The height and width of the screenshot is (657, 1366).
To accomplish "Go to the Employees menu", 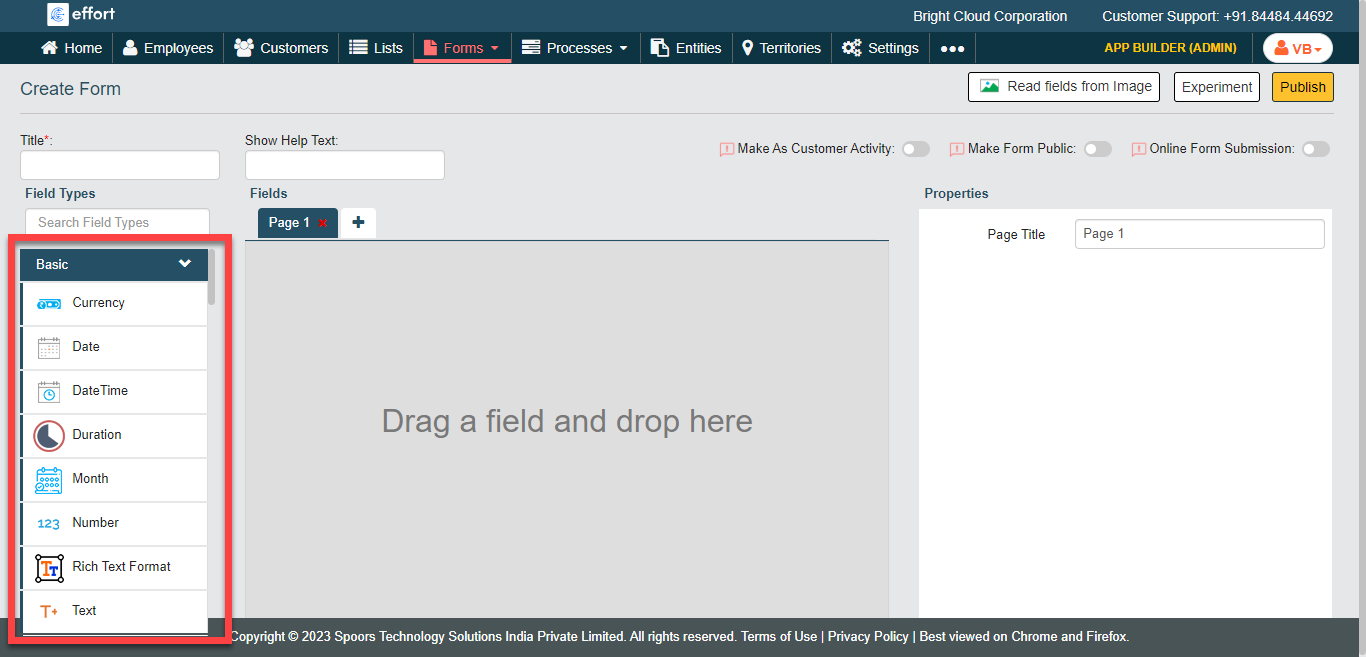I will coord(167,48).
